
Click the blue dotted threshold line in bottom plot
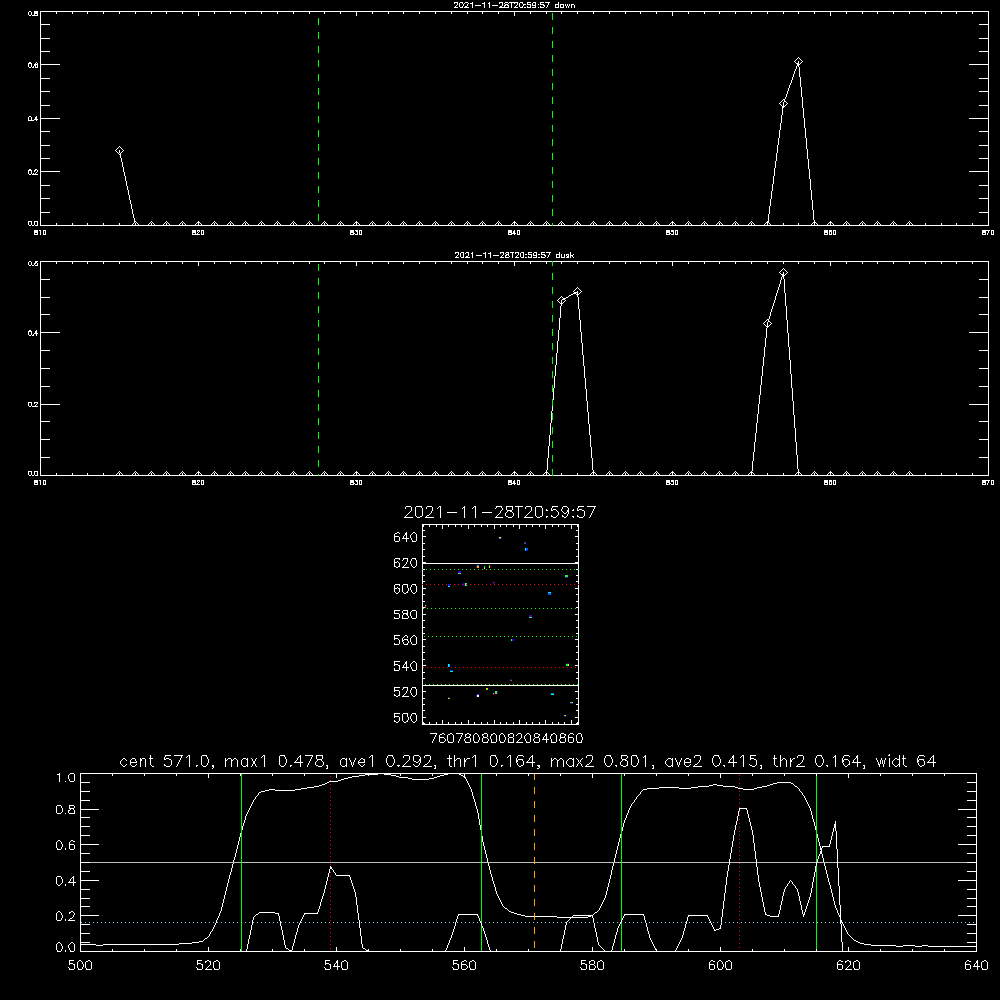[528, 922]
